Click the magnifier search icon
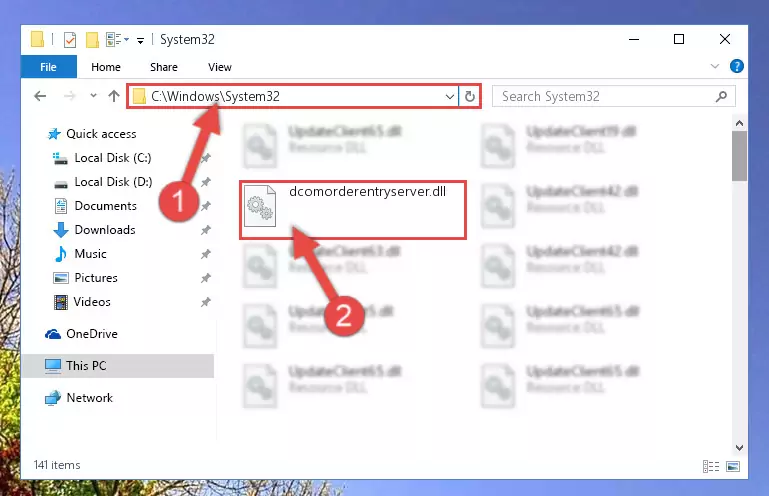 (721, 97)
